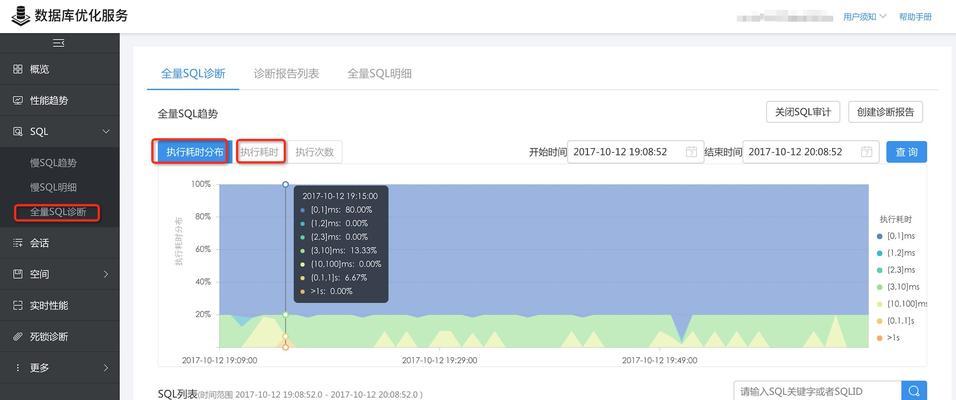Image resolution: width=956 pixels, height=400 pixels.
Task: Open 慢SQL明细 in the sidebar
Action: (x=54, y=187)
